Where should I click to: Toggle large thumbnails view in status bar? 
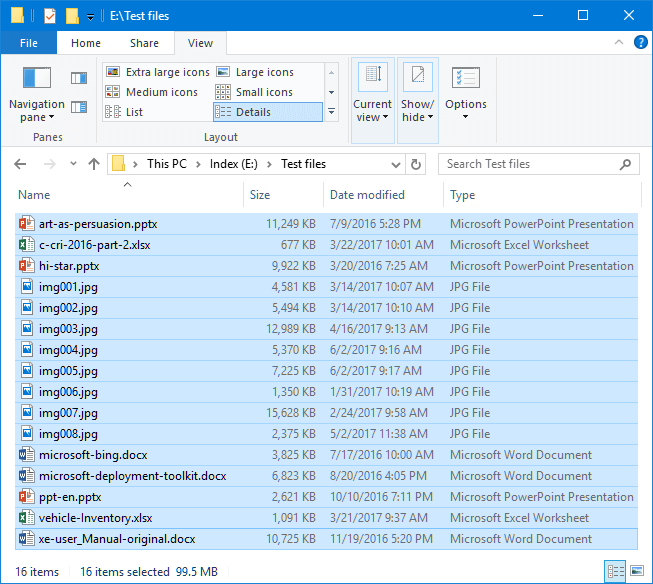636,571
